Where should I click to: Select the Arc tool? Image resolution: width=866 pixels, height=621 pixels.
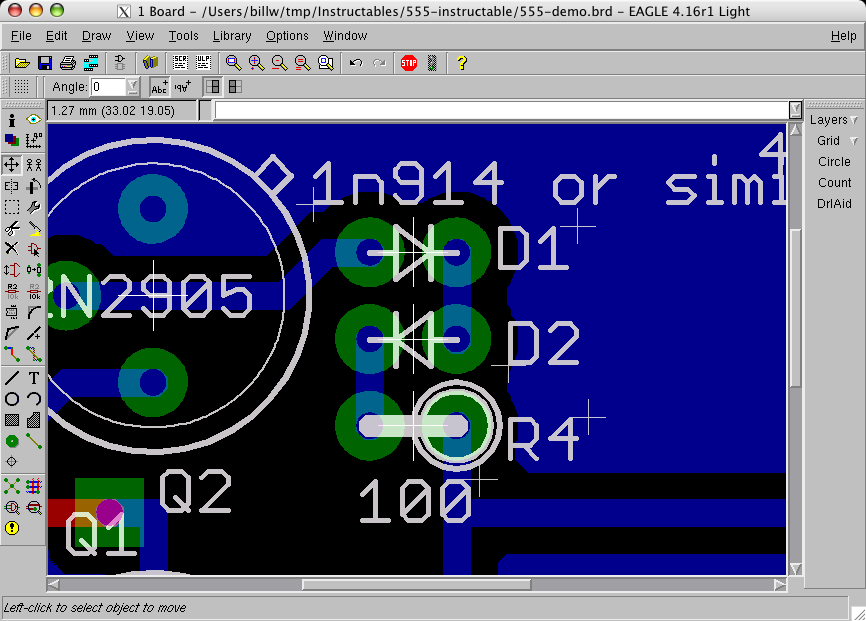point(34,399)
